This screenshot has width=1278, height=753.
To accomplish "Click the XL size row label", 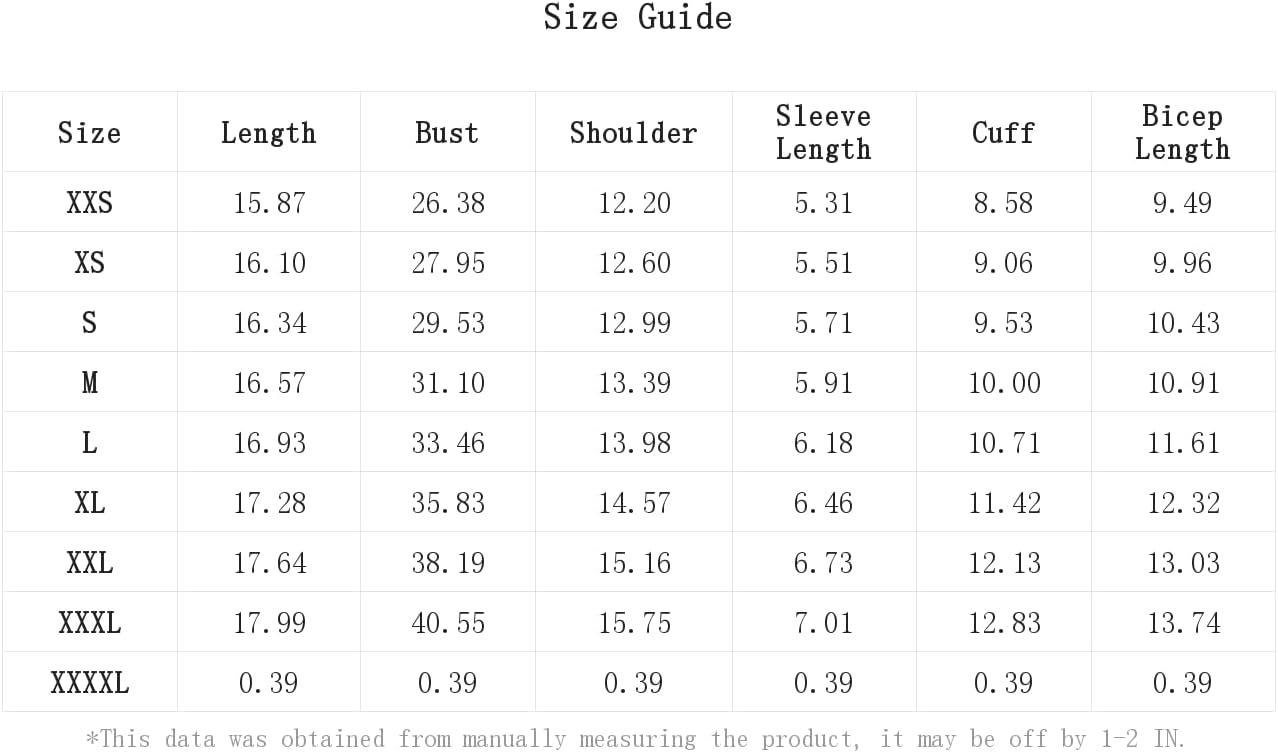I will pos(89,503).
